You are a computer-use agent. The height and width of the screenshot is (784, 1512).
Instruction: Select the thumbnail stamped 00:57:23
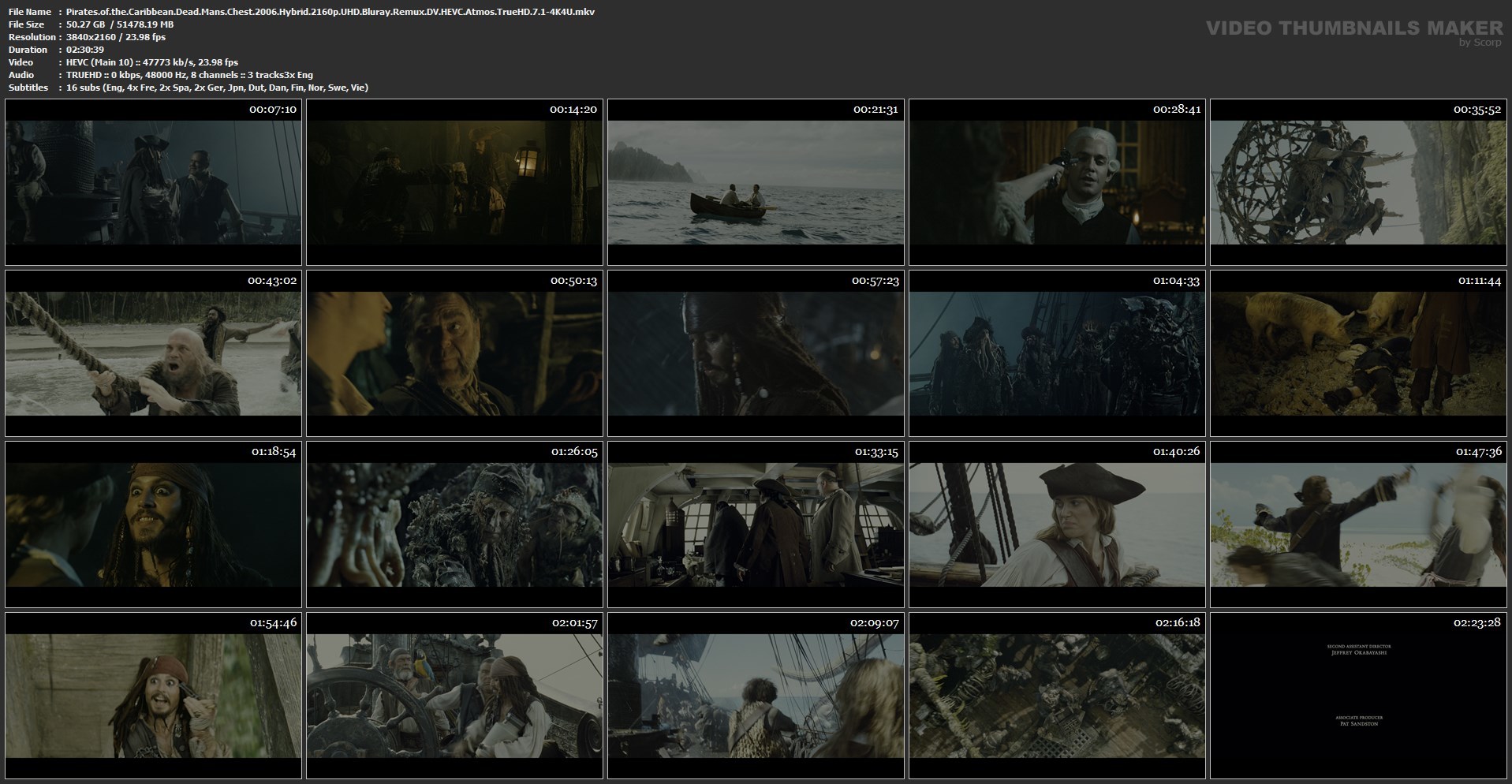[x=756, y=353]
